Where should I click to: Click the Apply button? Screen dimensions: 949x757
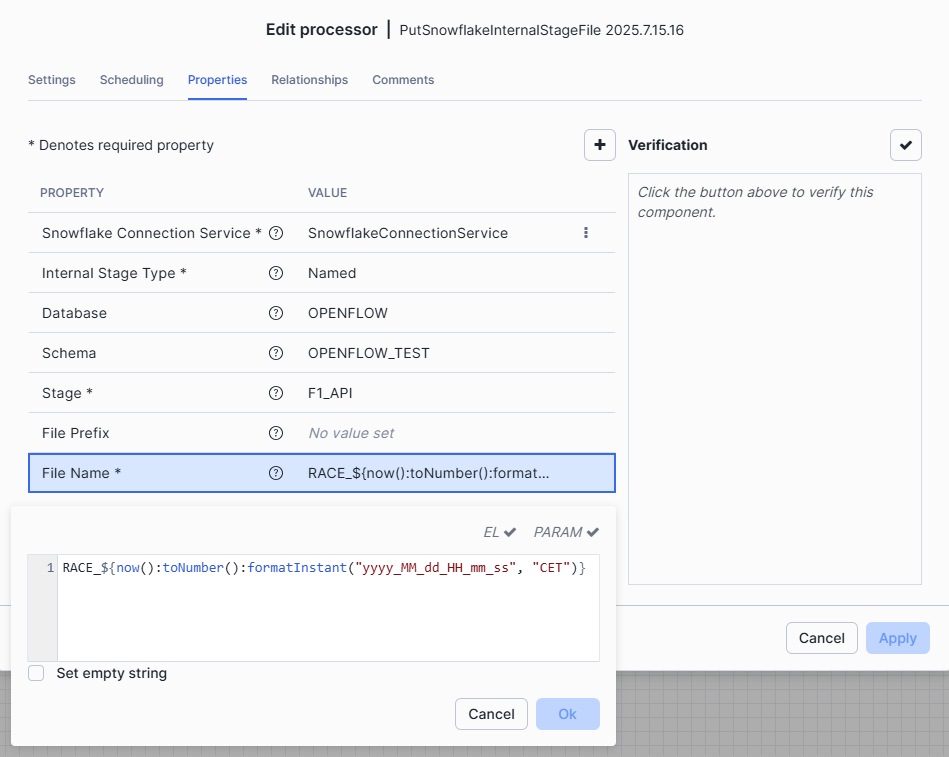pyautogui.click(x=897, y=638)
